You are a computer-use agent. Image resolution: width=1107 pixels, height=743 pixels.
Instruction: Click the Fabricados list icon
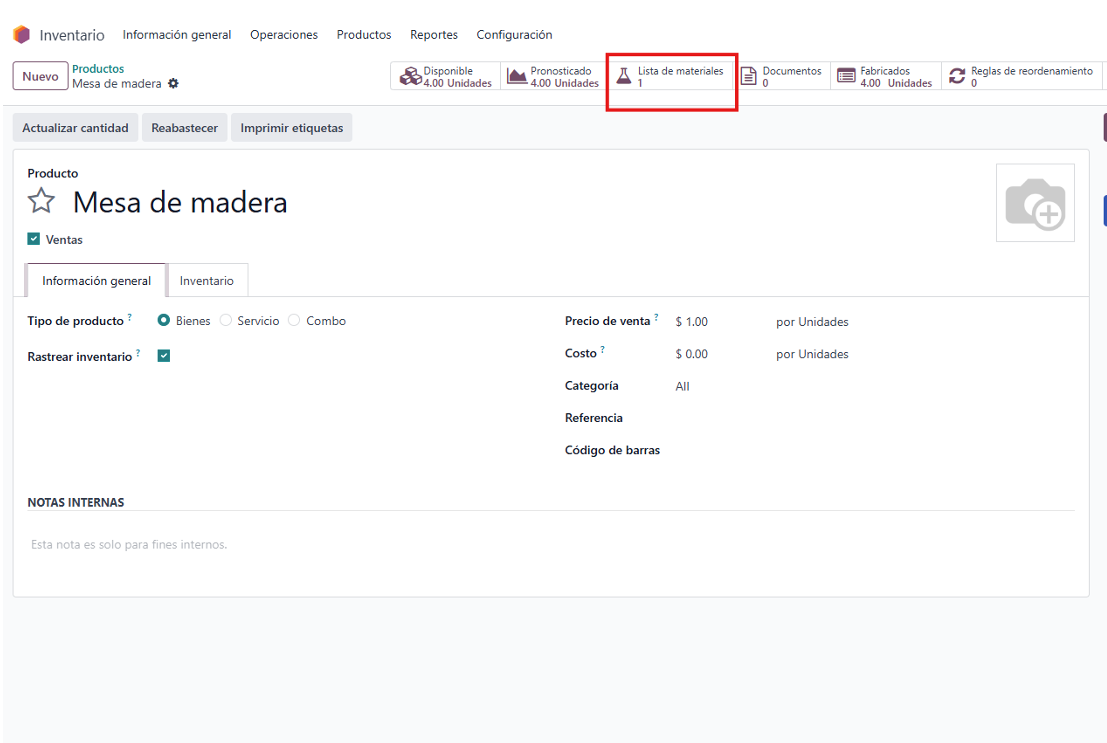click(846, 76)
